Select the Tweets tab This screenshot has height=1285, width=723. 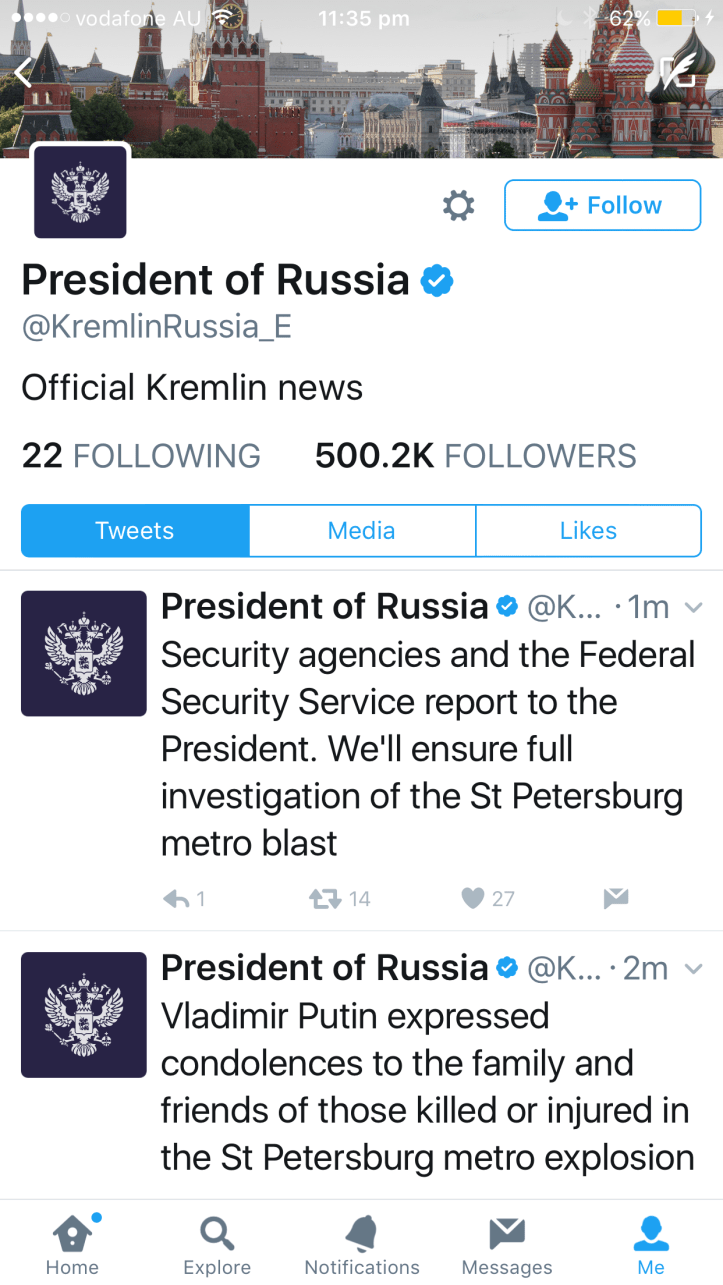click(x=135, y=530)
